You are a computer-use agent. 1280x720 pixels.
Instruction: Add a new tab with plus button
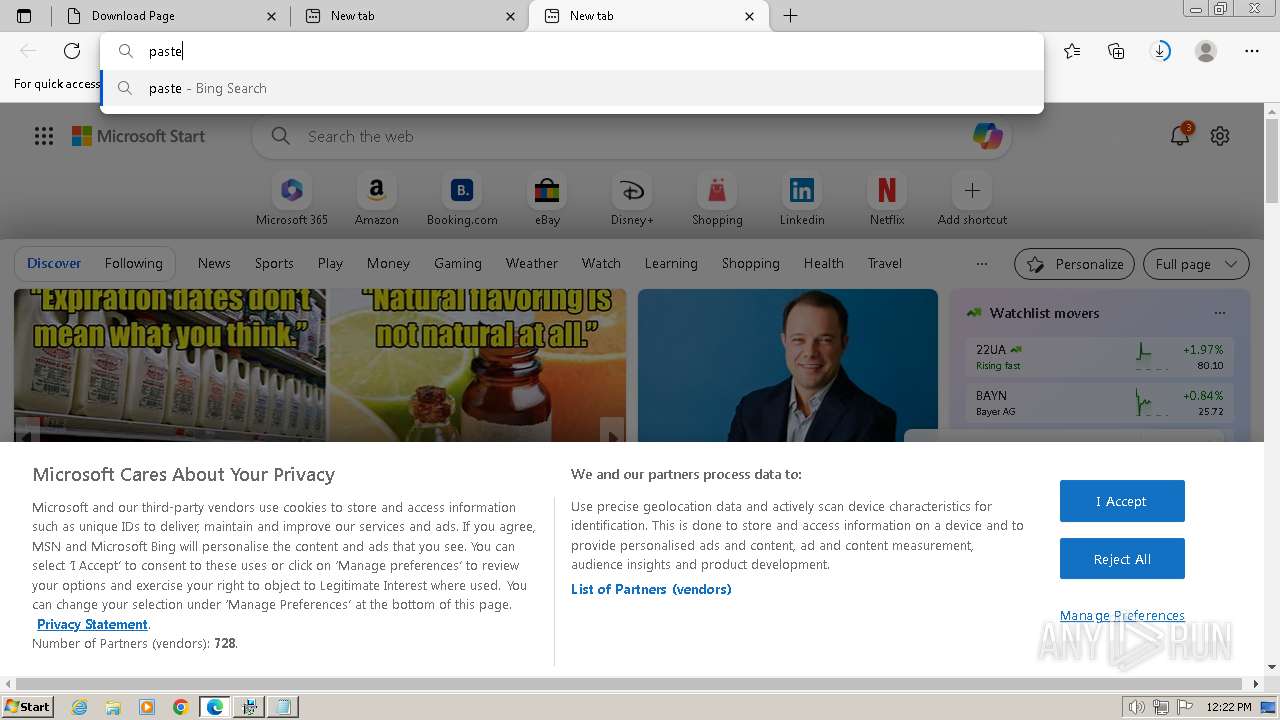tap(790, 16)
